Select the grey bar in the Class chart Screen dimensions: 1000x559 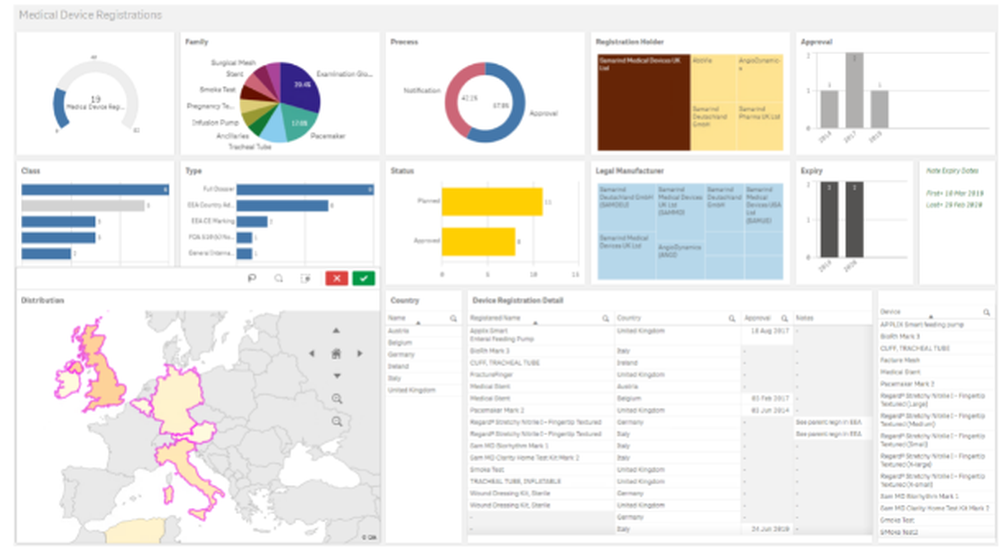(x=83, y=205)
